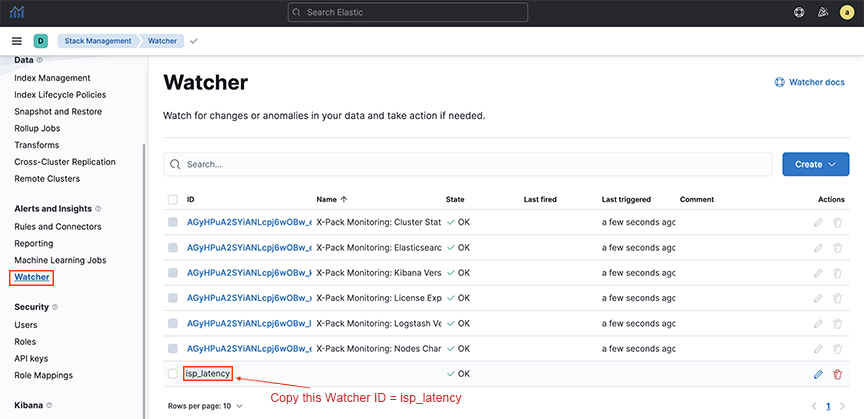
Task: Go to page 1 of the table
Action: click(x=828, y=406)
